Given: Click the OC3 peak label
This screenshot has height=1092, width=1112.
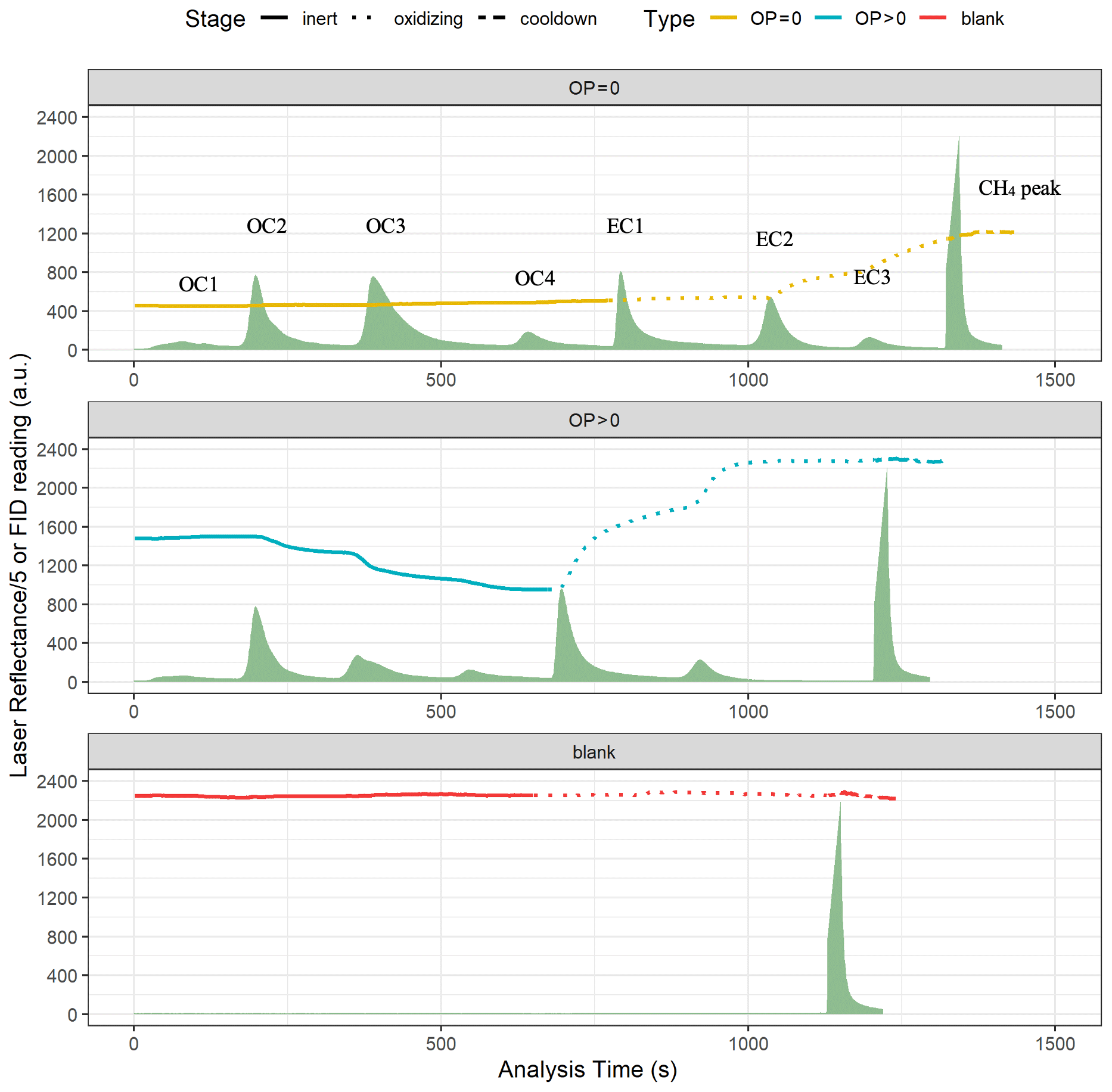Looking at the screenshot, I should (386, 226).
